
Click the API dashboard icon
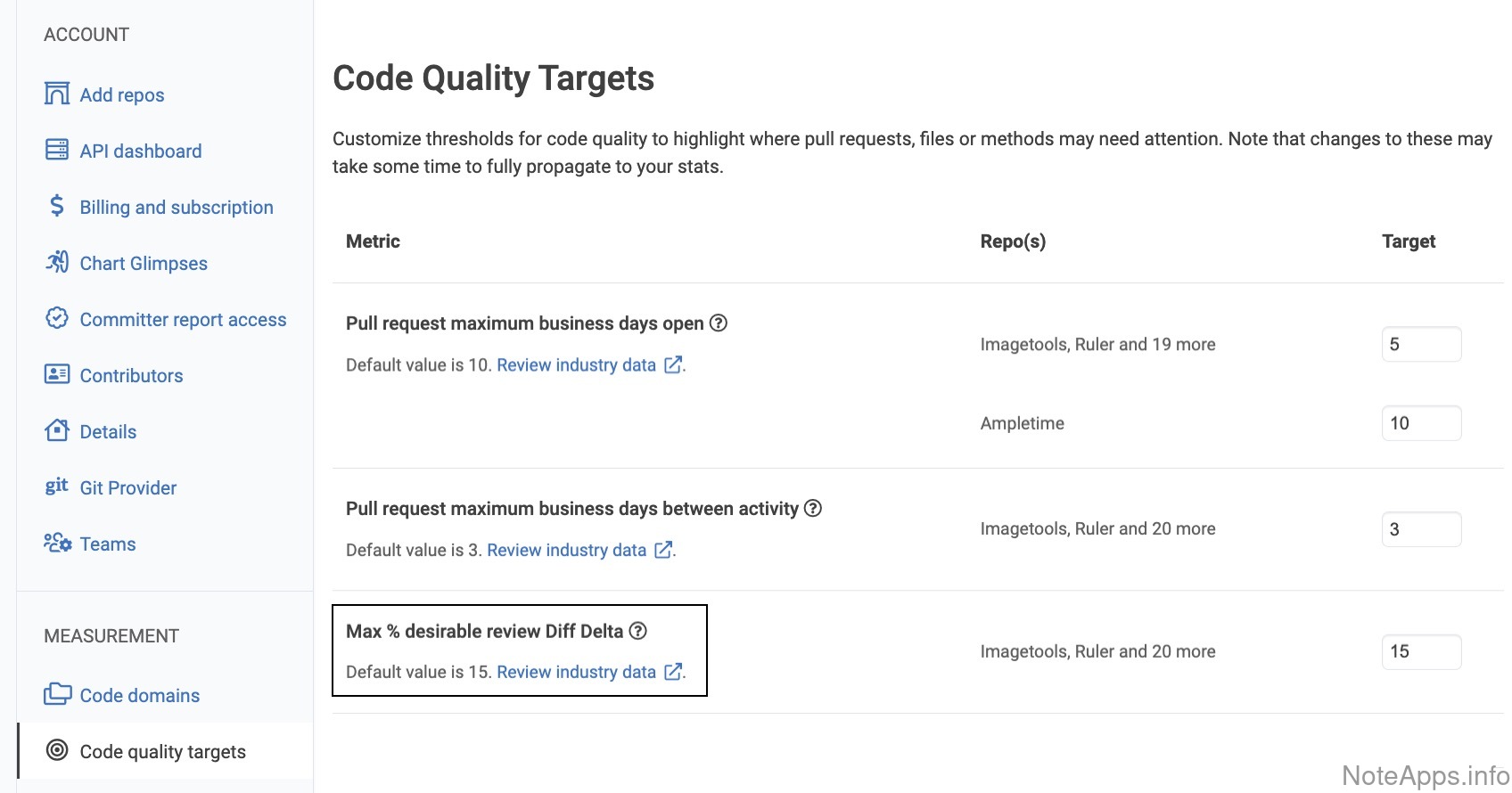[x=57, y=150]
